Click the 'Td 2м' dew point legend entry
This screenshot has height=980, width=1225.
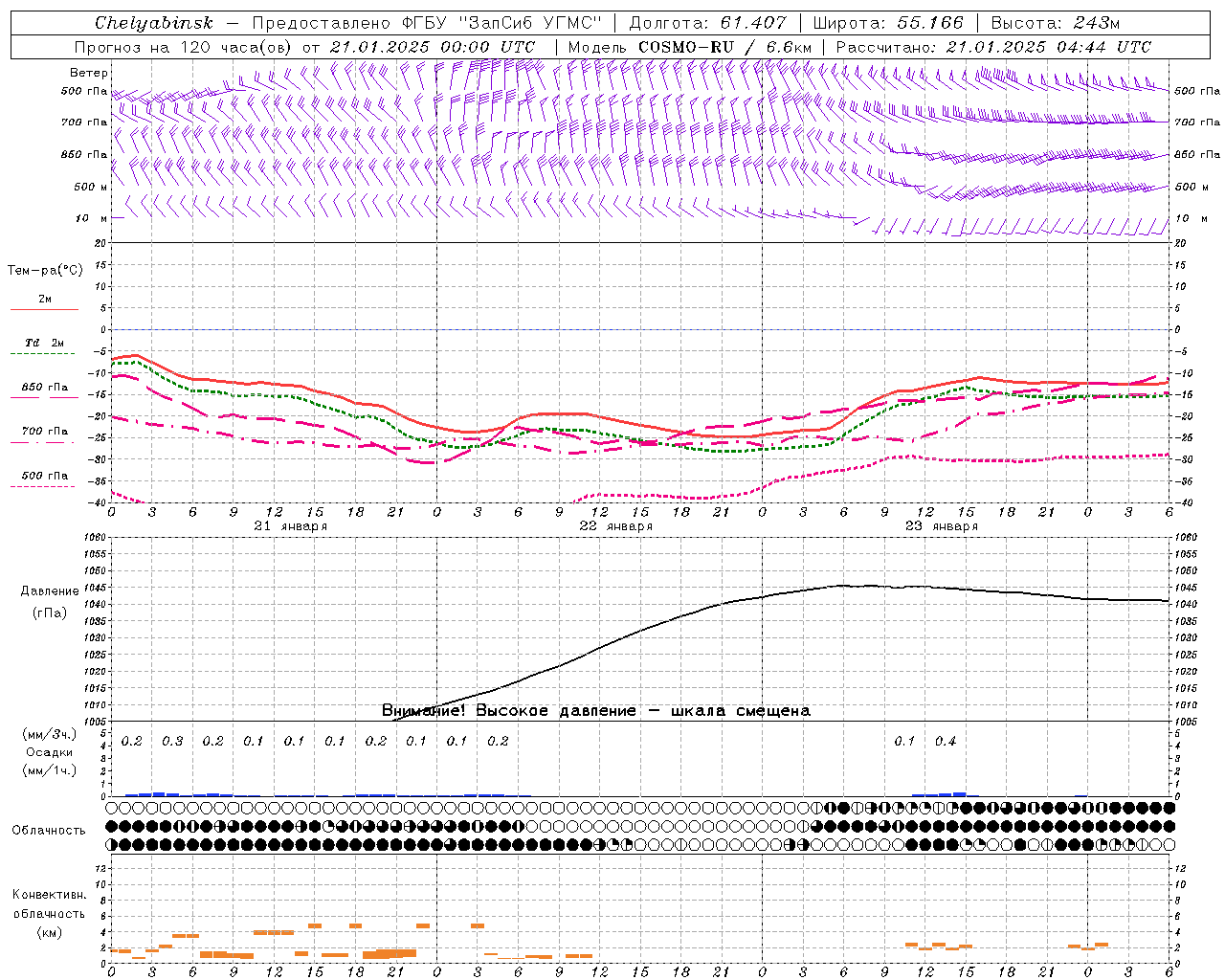pos(44,343)
